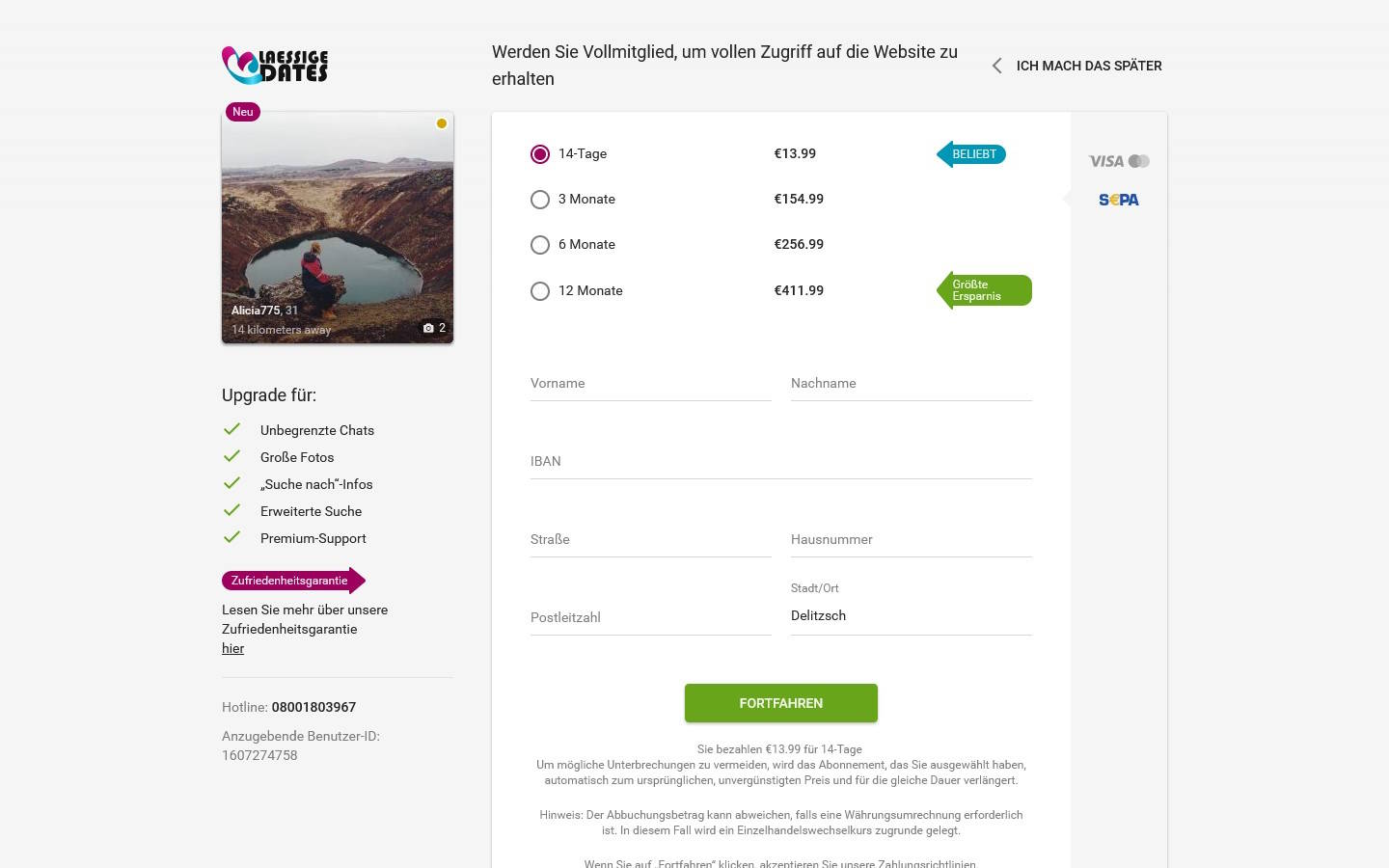
Task: Select the 12 Monate subscription option
Action: point(540,290)
